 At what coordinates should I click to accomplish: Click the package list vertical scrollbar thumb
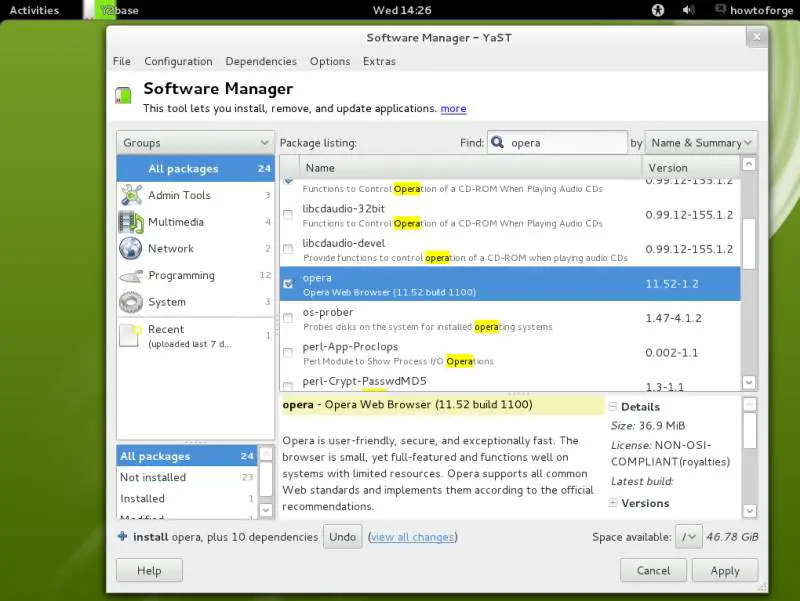pos(749,244)
